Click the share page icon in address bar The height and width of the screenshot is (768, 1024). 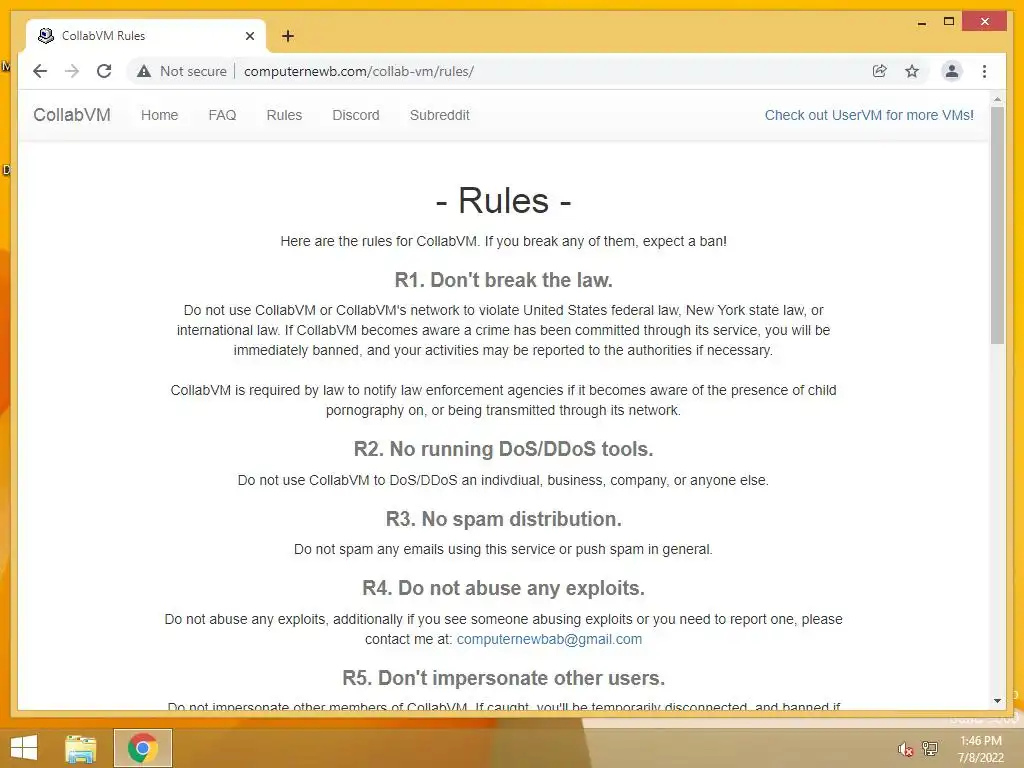(880, 71)
